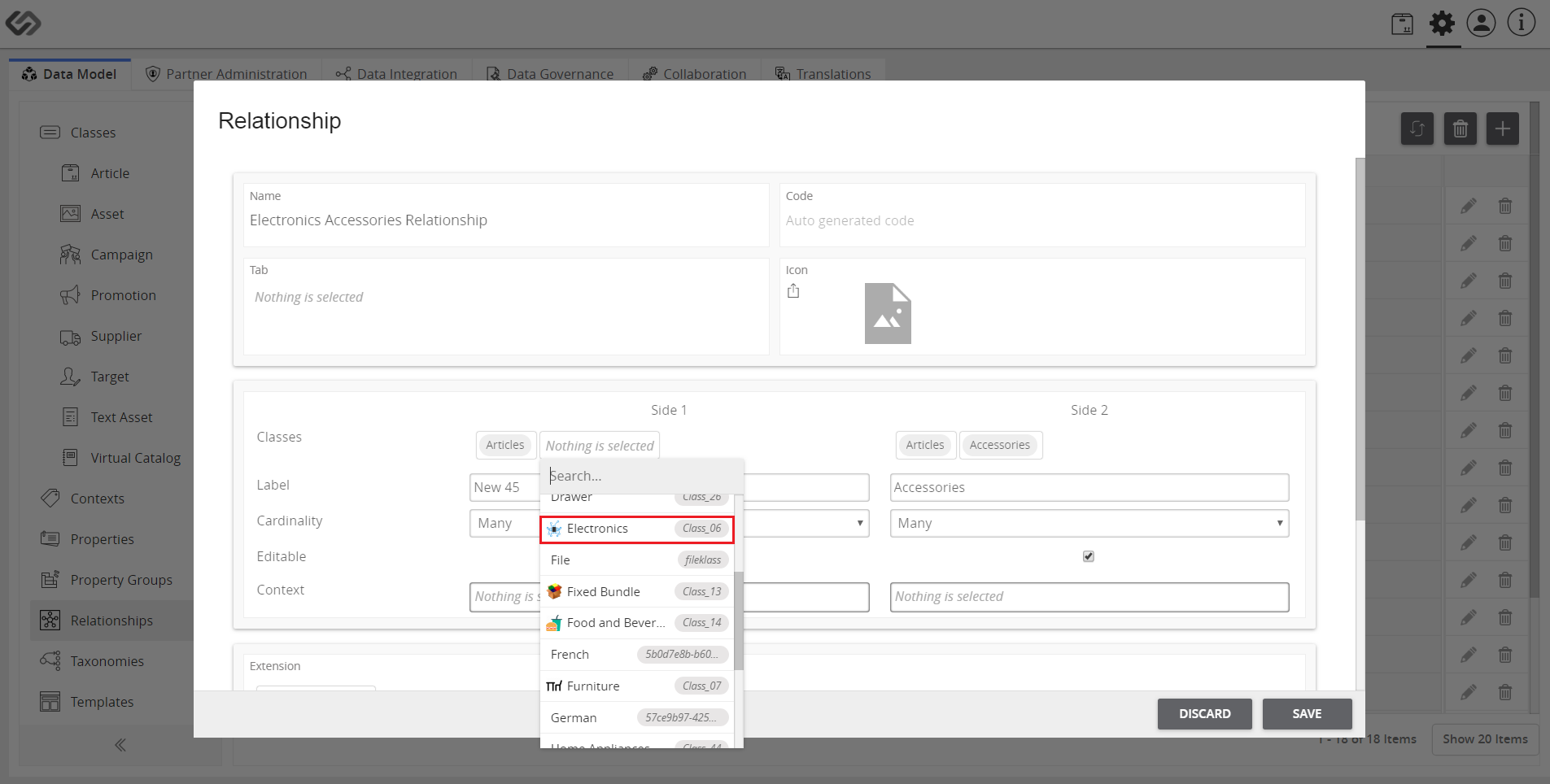Screen dimensions: 1550x784
Task: Click the trash icon in the first row
Action: tap(1505, 207)
